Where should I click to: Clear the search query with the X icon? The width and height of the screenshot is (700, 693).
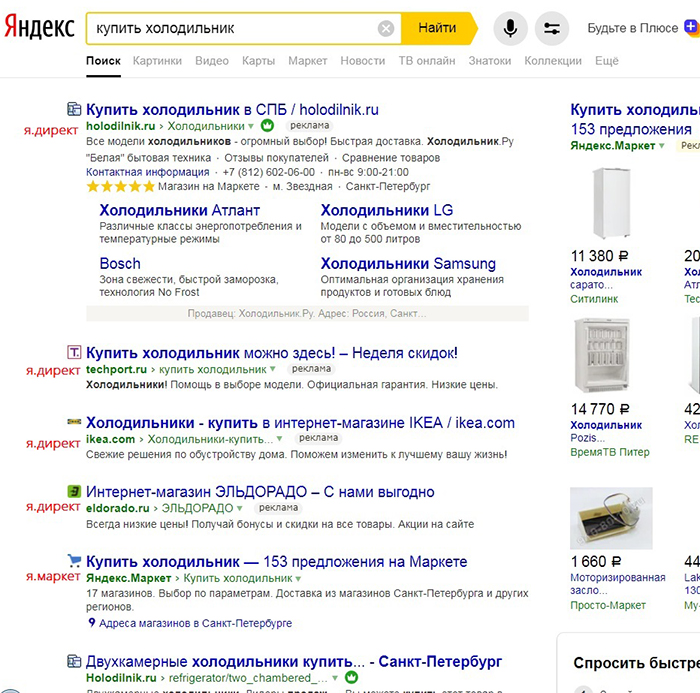point(386,29)
